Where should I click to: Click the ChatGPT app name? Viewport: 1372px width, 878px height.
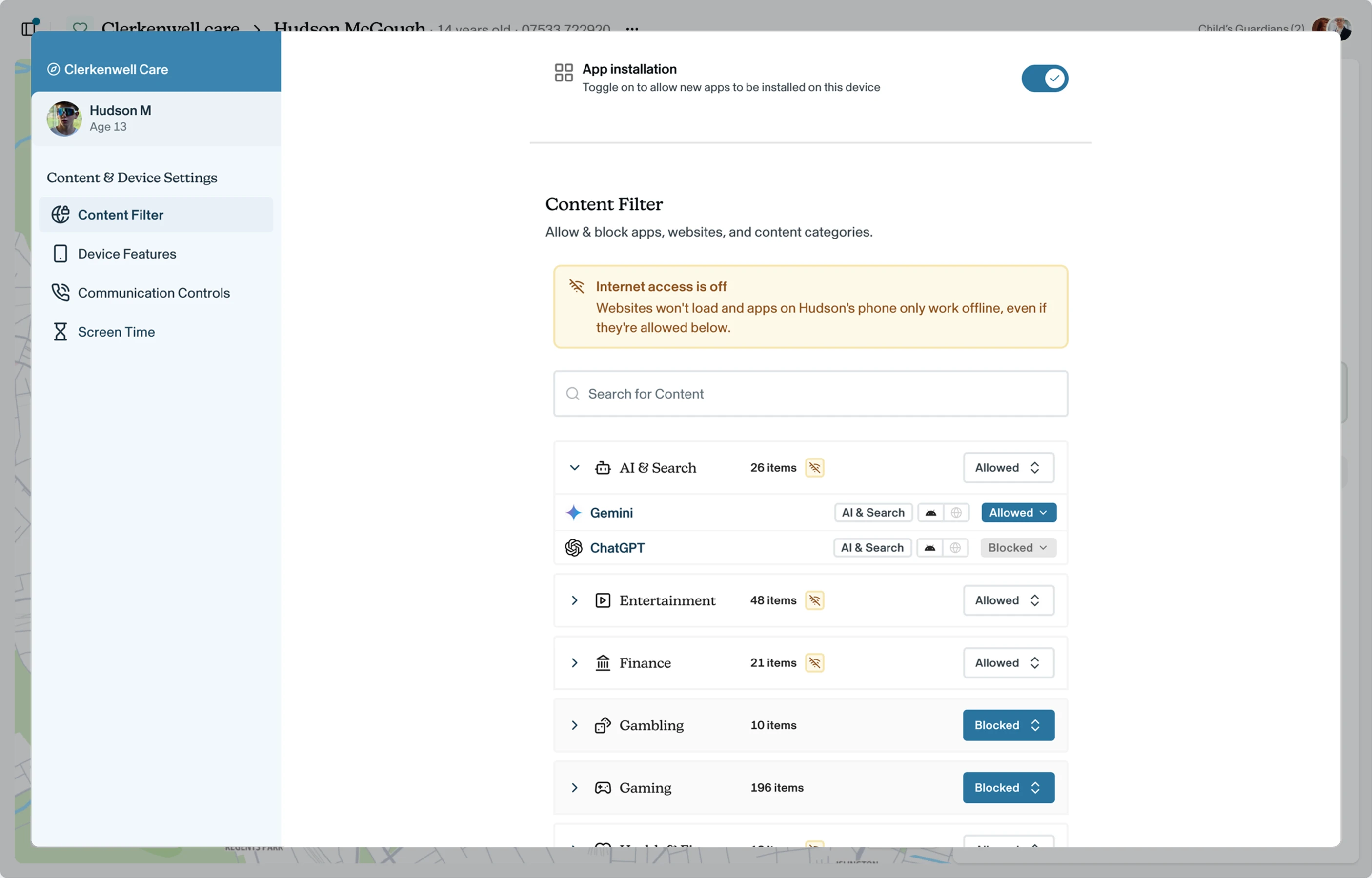point(617,547)
